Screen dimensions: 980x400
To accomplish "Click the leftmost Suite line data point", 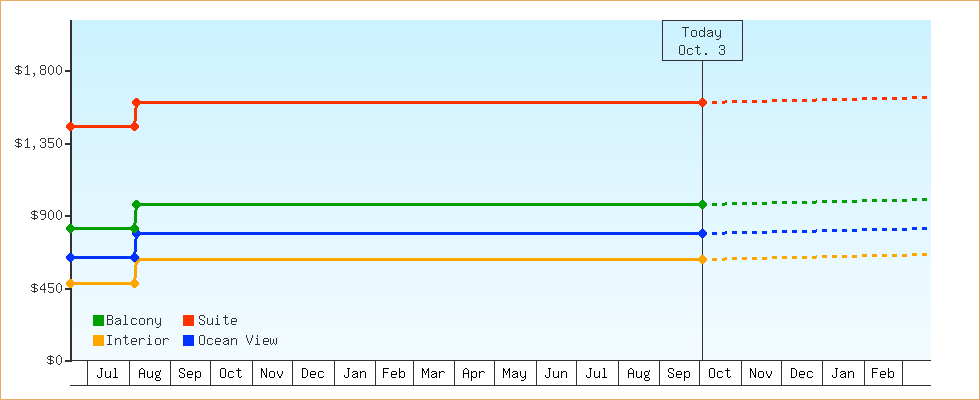I will click(71, 126).
